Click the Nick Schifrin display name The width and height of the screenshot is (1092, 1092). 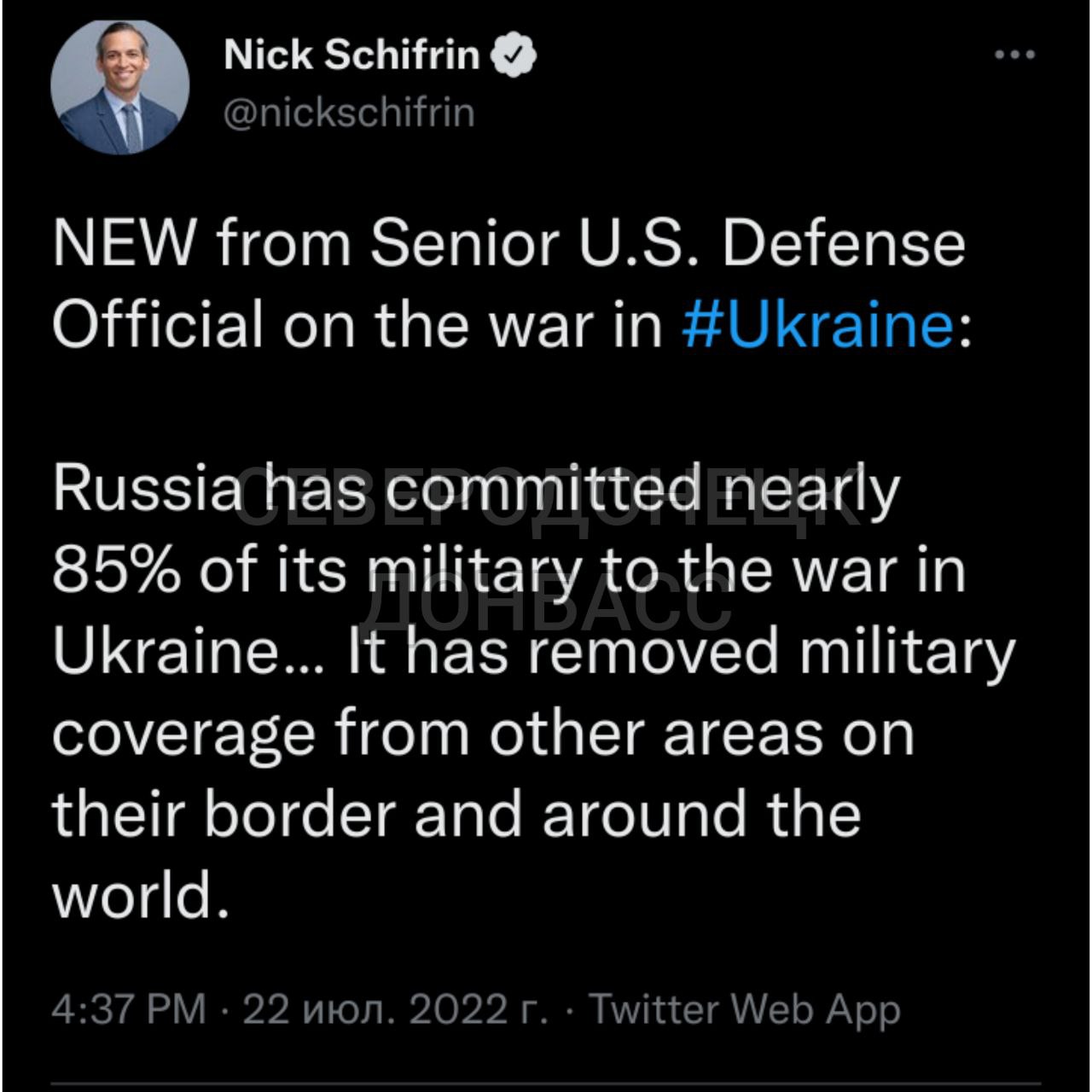pos(351,57)
